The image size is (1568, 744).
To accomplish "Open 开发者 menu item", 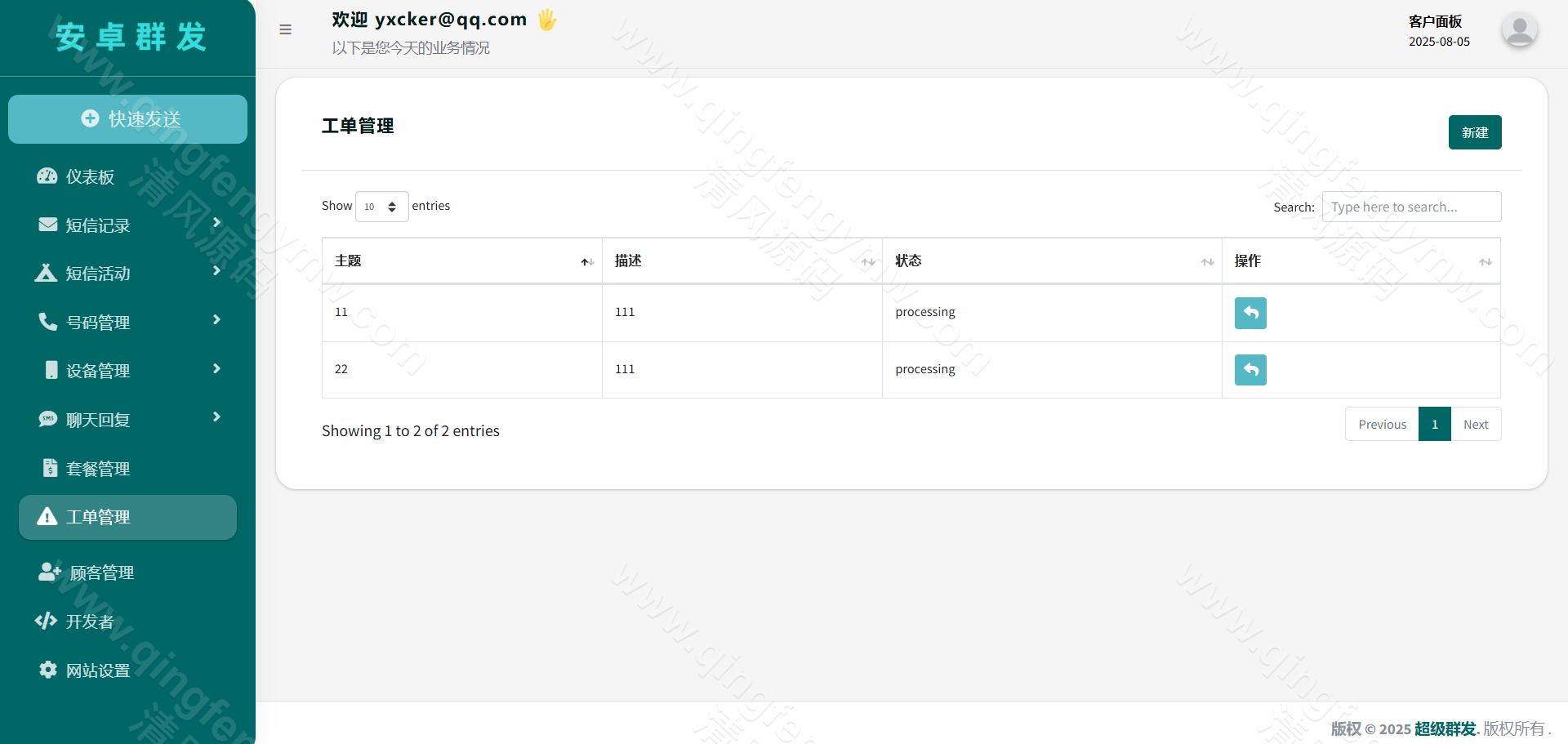I will point(127,621).
